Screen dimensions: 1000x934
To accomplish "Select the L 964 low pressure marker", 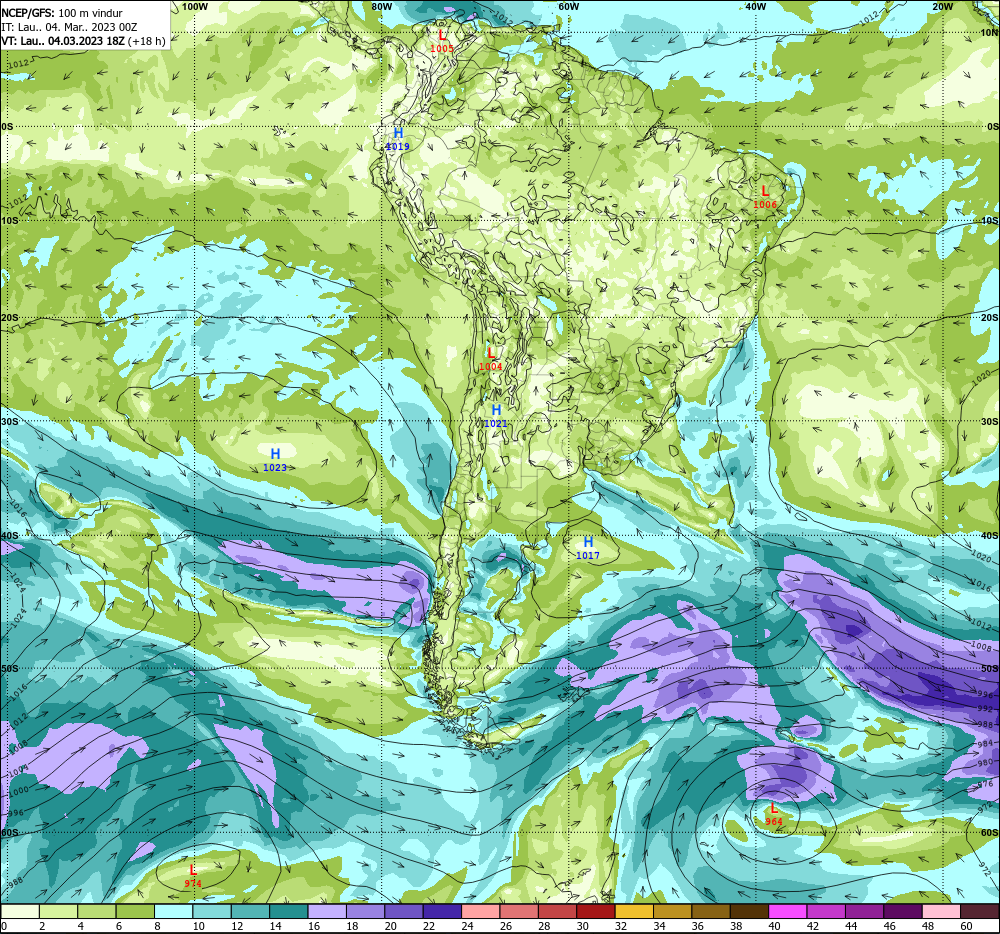I will pos(774,814).
